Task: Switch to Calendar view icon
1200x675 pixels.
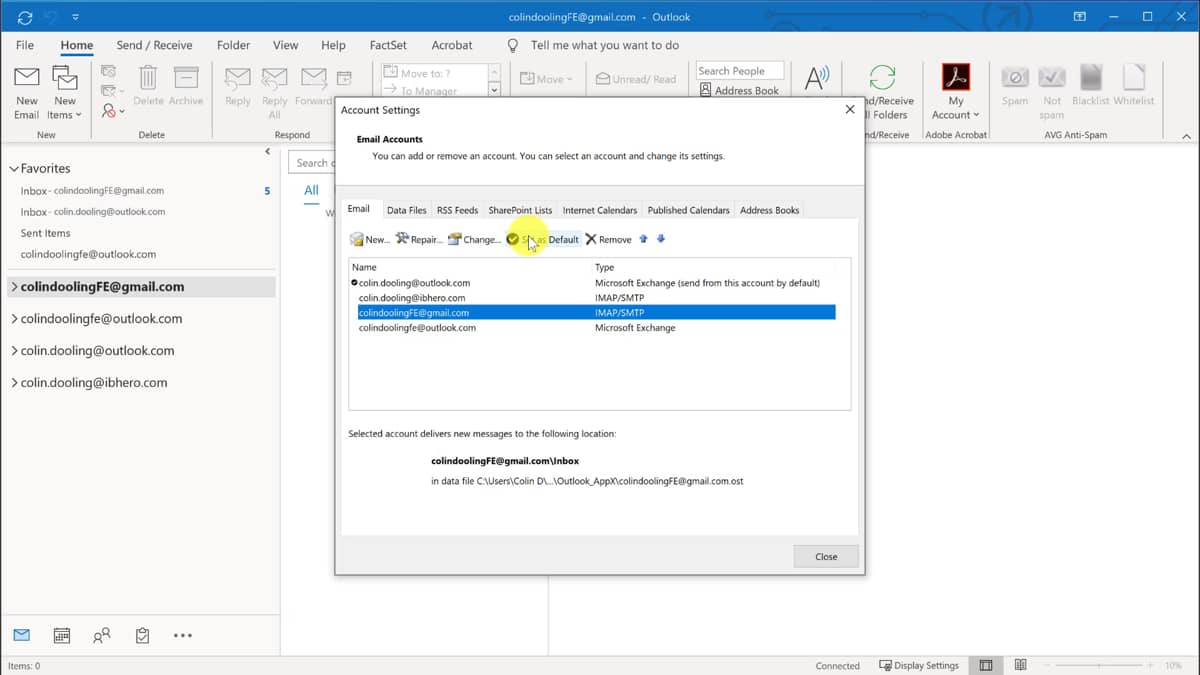Action: pos(62,635)
